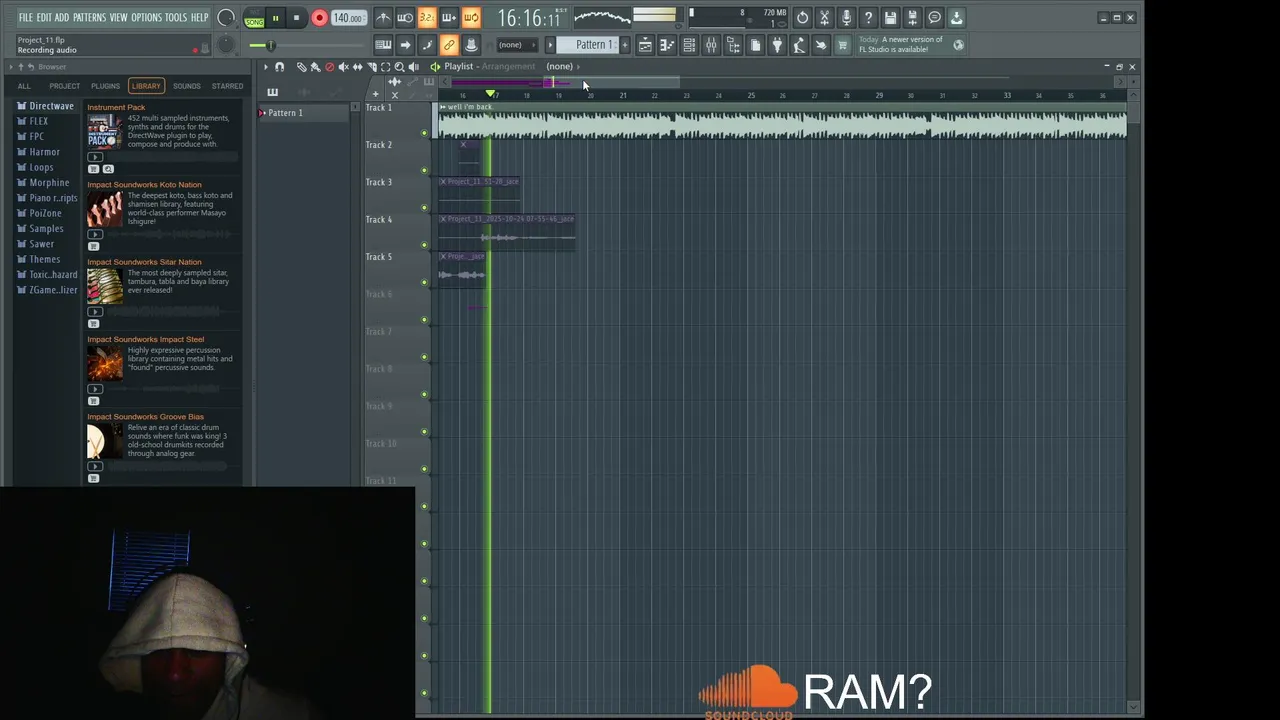Open the online shop cart icon
Screen dimensions: 1280x720
(x=843, y=45)
